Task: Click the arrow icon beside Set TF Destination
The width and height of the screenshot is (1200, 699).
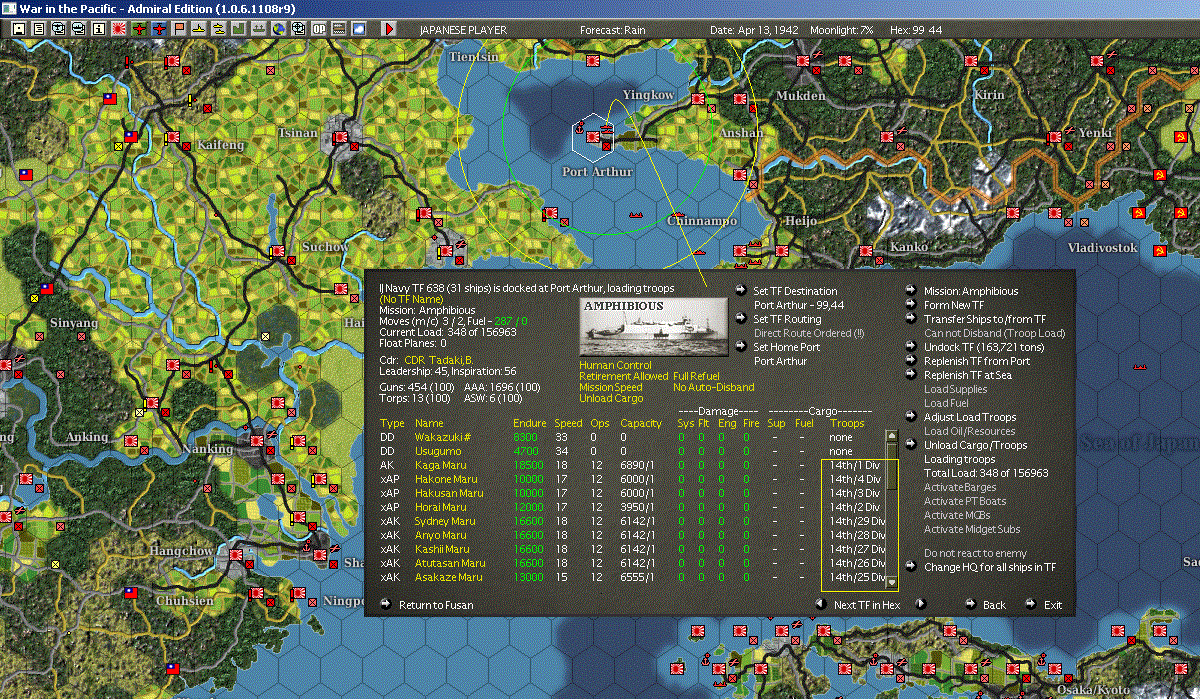Action: click(x=741, y=291)
